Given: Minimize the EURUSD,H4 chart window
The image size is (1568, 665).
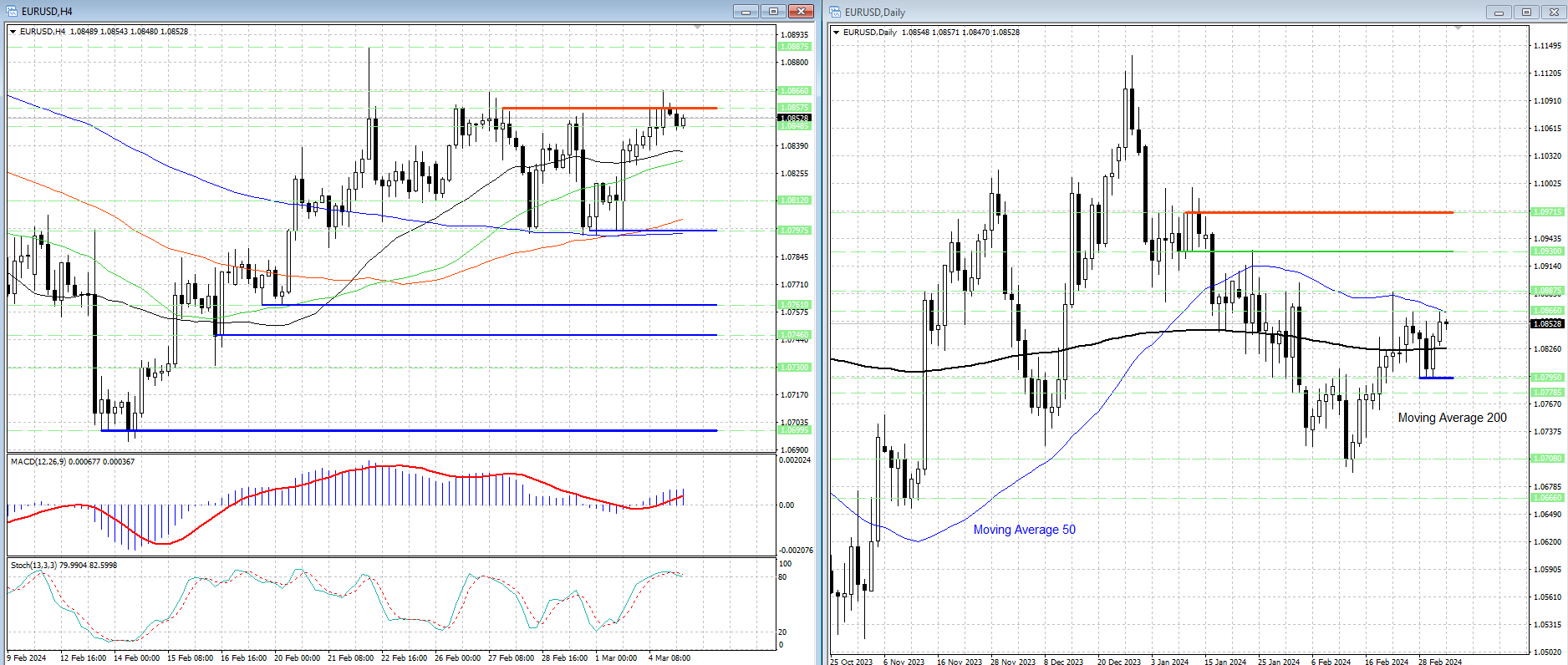Looking at the screenshot, I should pyautogui.click(x=746, y=11).
